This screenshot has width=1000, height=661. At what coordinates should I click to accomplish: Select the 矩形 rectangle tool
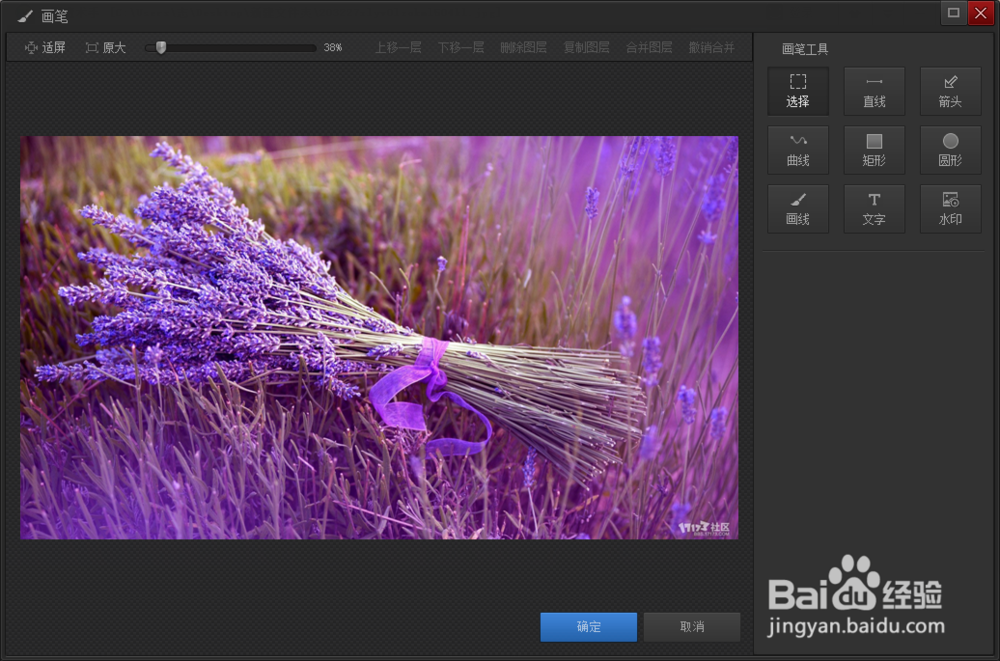coord(874,150)
